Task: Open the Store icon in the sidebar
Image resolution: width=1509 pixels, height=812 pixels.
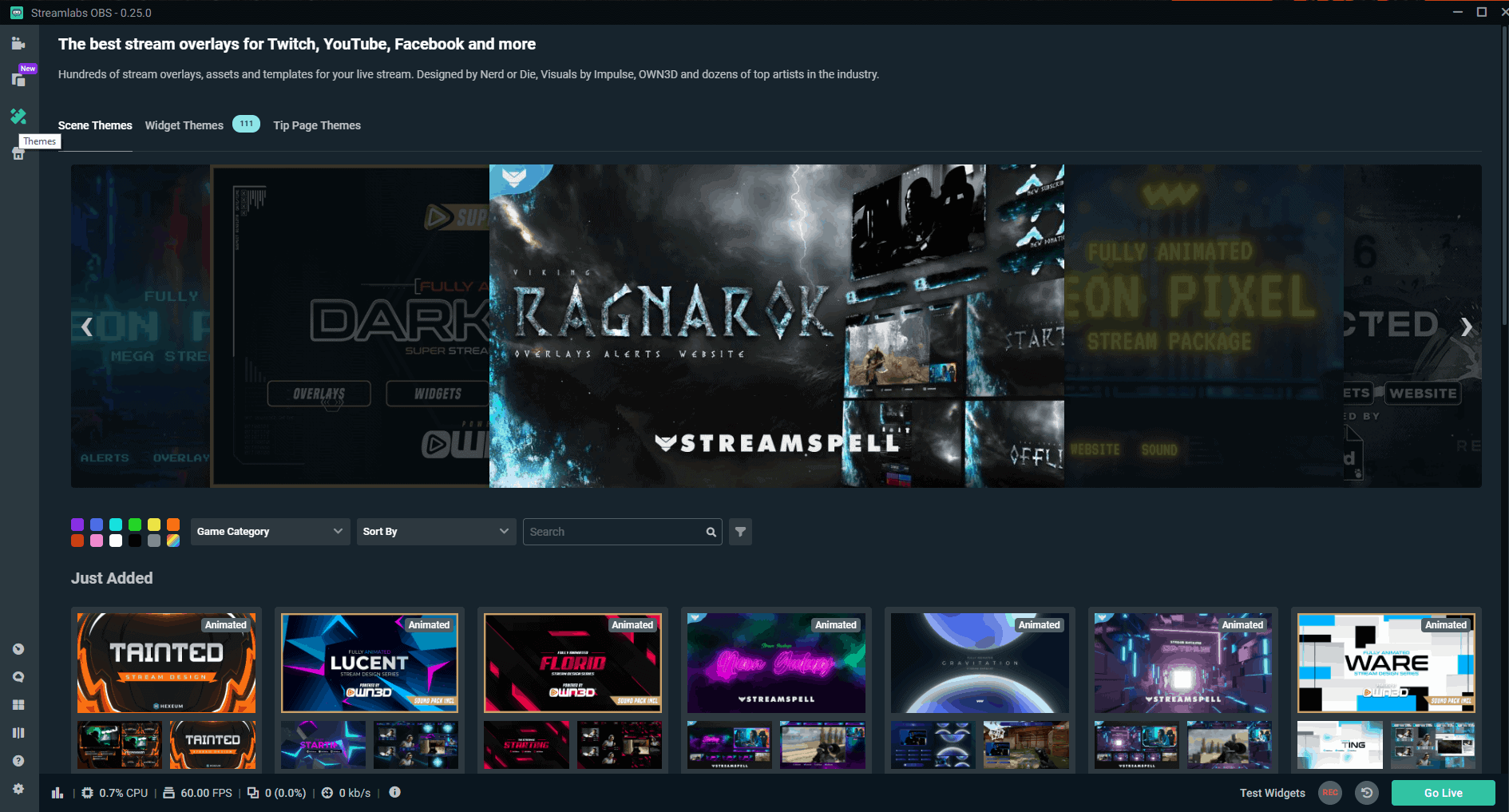Action: tap(18, 153)
